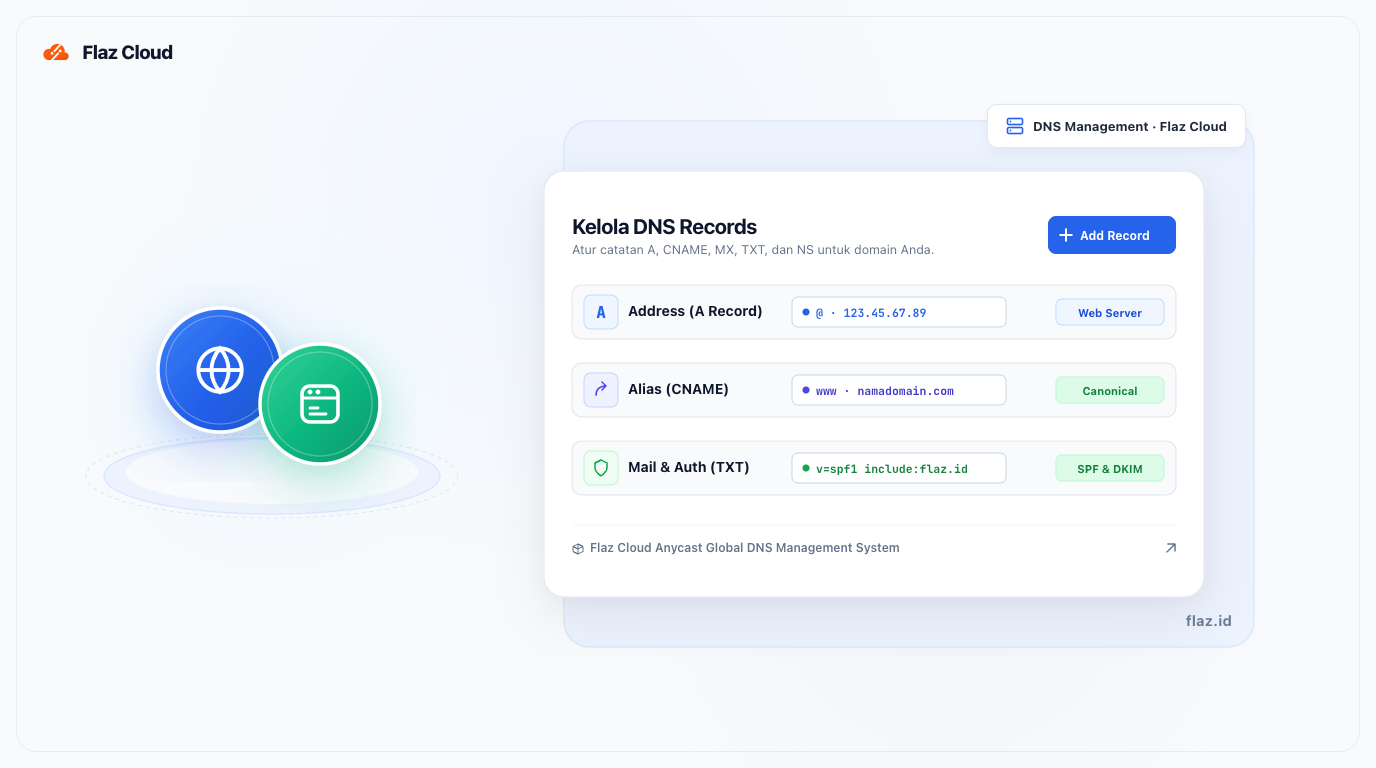
Task: Click the blue globe circle icon
Action: (x=220, y=370)
